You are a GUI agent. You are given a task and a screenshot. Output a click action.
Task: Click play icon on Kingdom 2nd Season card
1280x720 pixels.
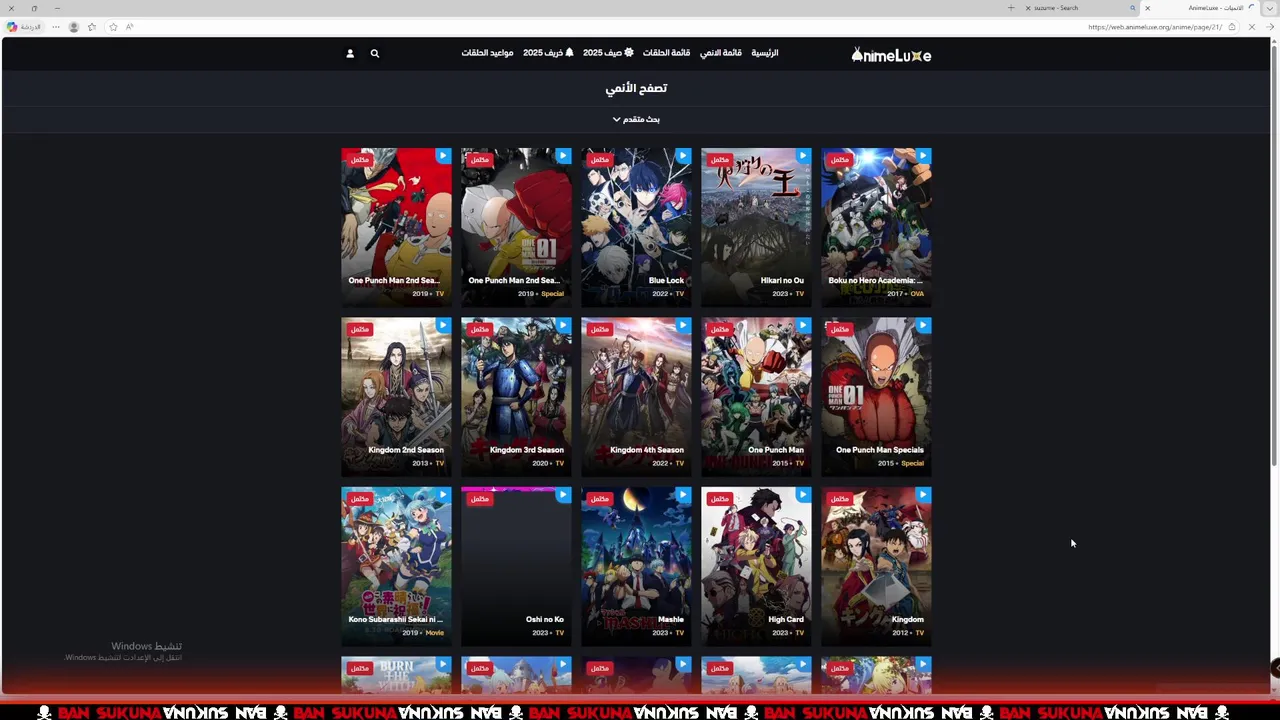pyautogui.click(x=443, y=325)
